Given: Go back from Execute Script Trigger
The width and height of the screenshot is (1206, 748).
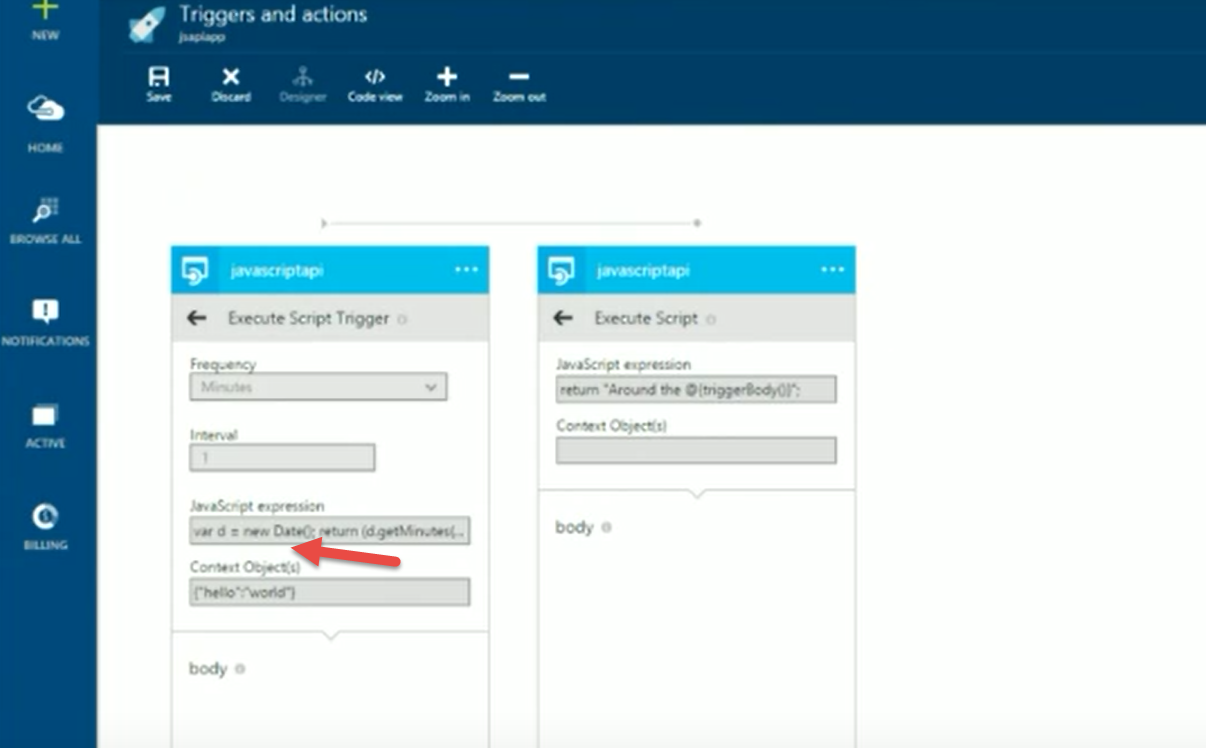Looking at the screenshot, I should pyautogui.click(x=197, y=318).
